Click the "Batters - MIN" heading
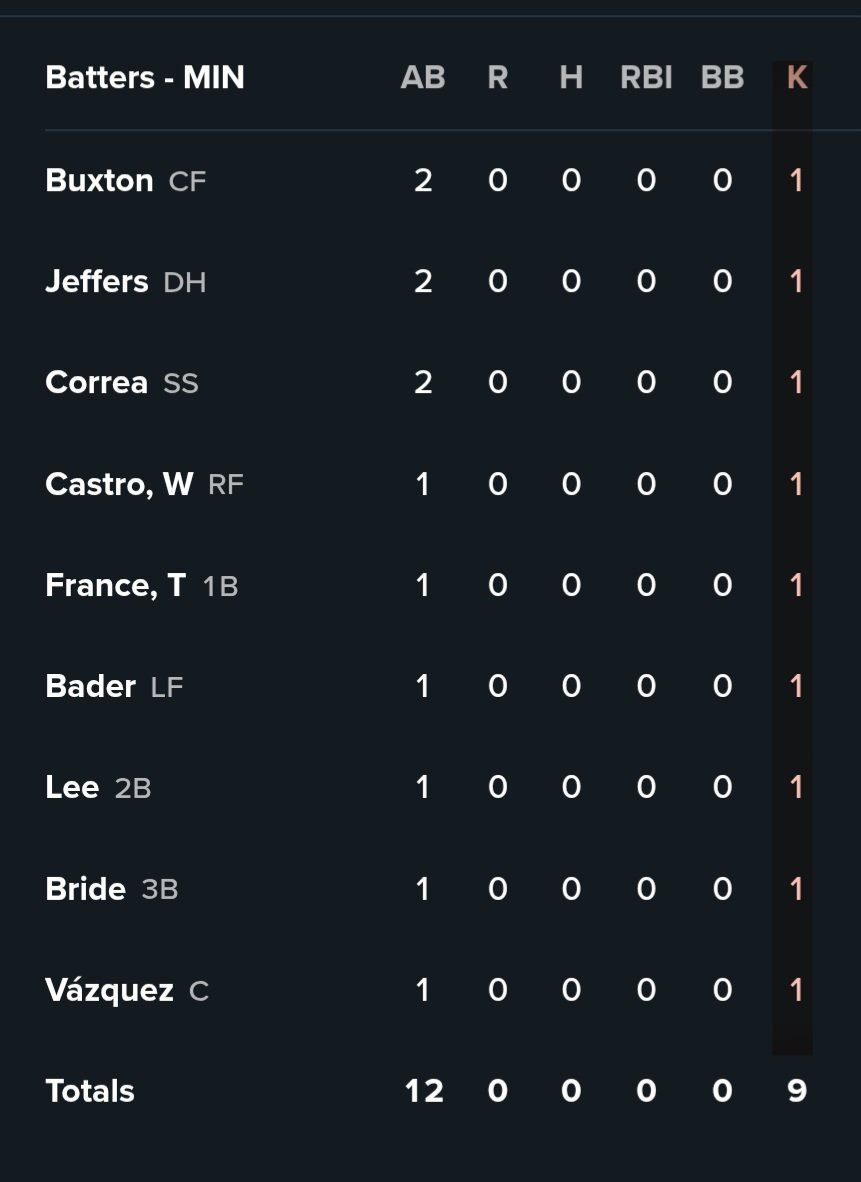 pos(145,78)
